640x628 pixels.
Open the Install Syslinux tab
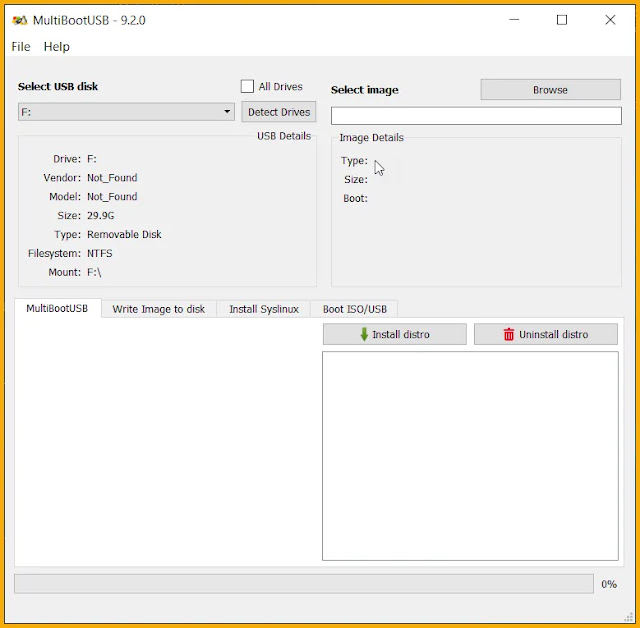click(x=264, y=309)
